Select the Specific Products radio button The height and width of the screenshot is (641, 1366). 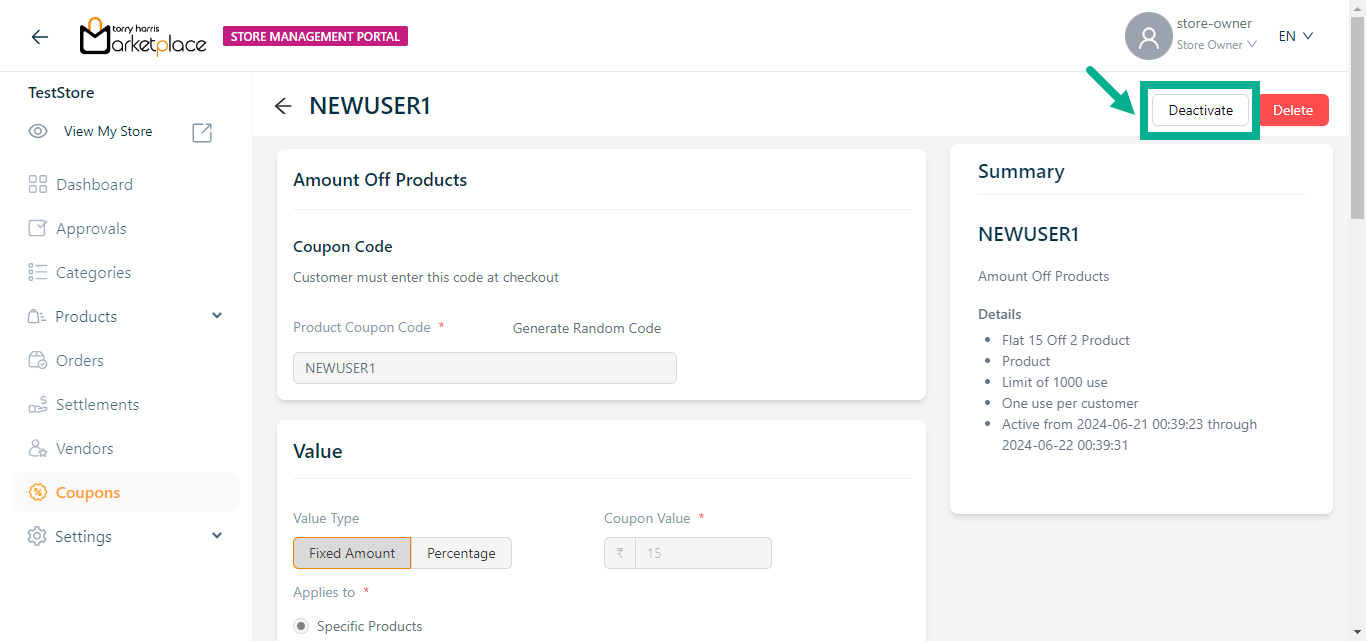pyautogui.click(x=301, y=626)
